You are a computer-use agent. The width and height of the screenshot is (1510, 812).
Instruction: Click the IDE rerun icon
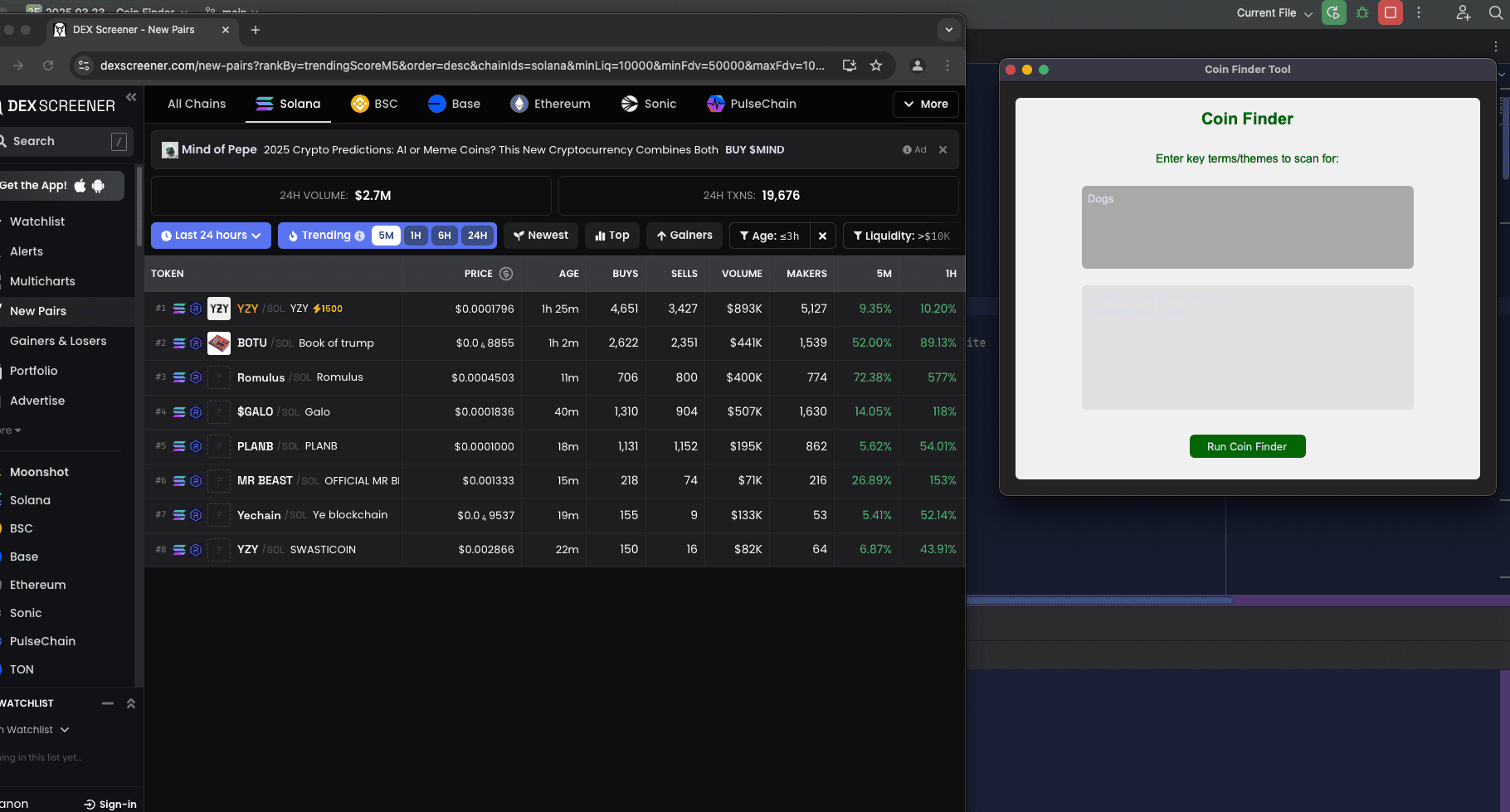click(1334, 12)
